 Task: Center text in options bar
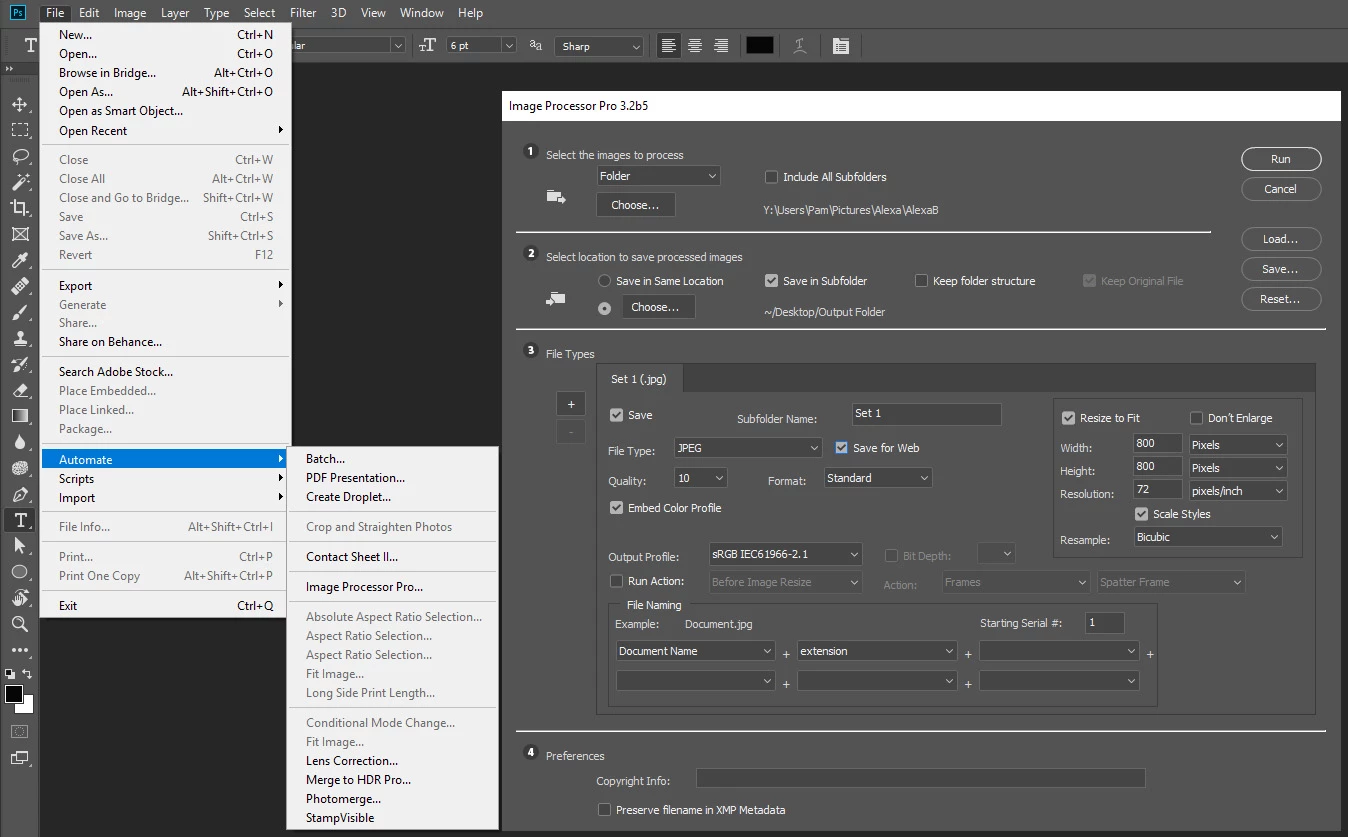click(694, 46)
